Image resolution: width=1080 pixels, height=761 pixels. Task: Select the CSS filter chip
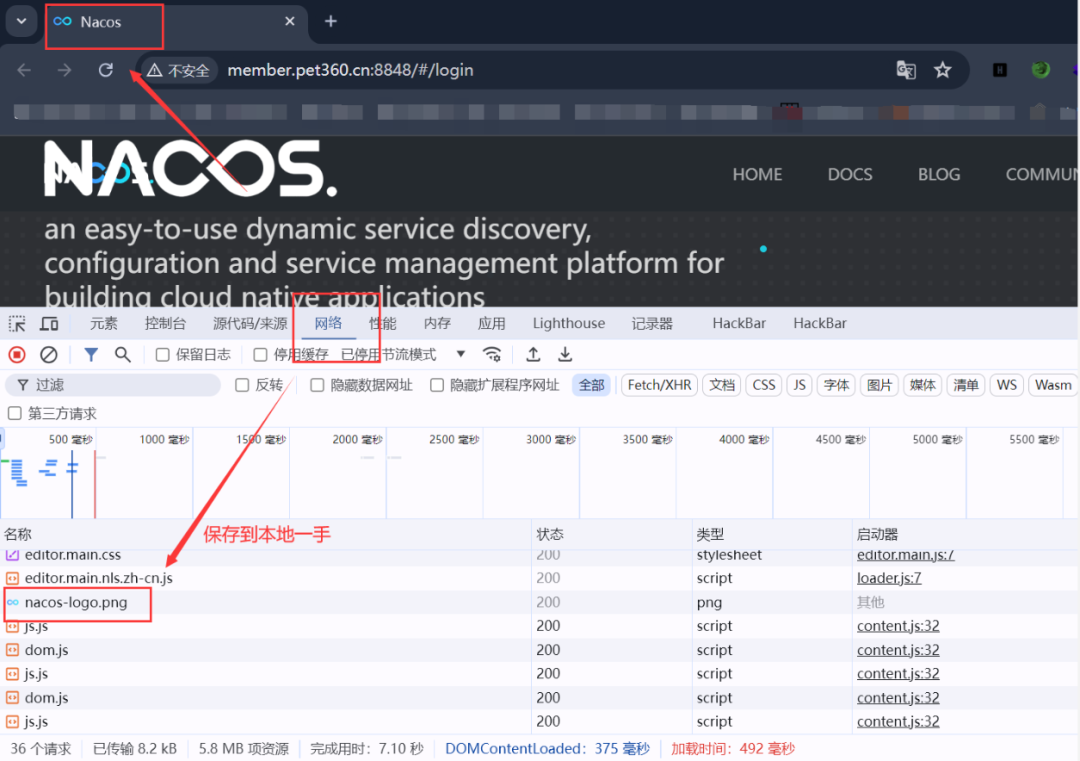(763, 385)
